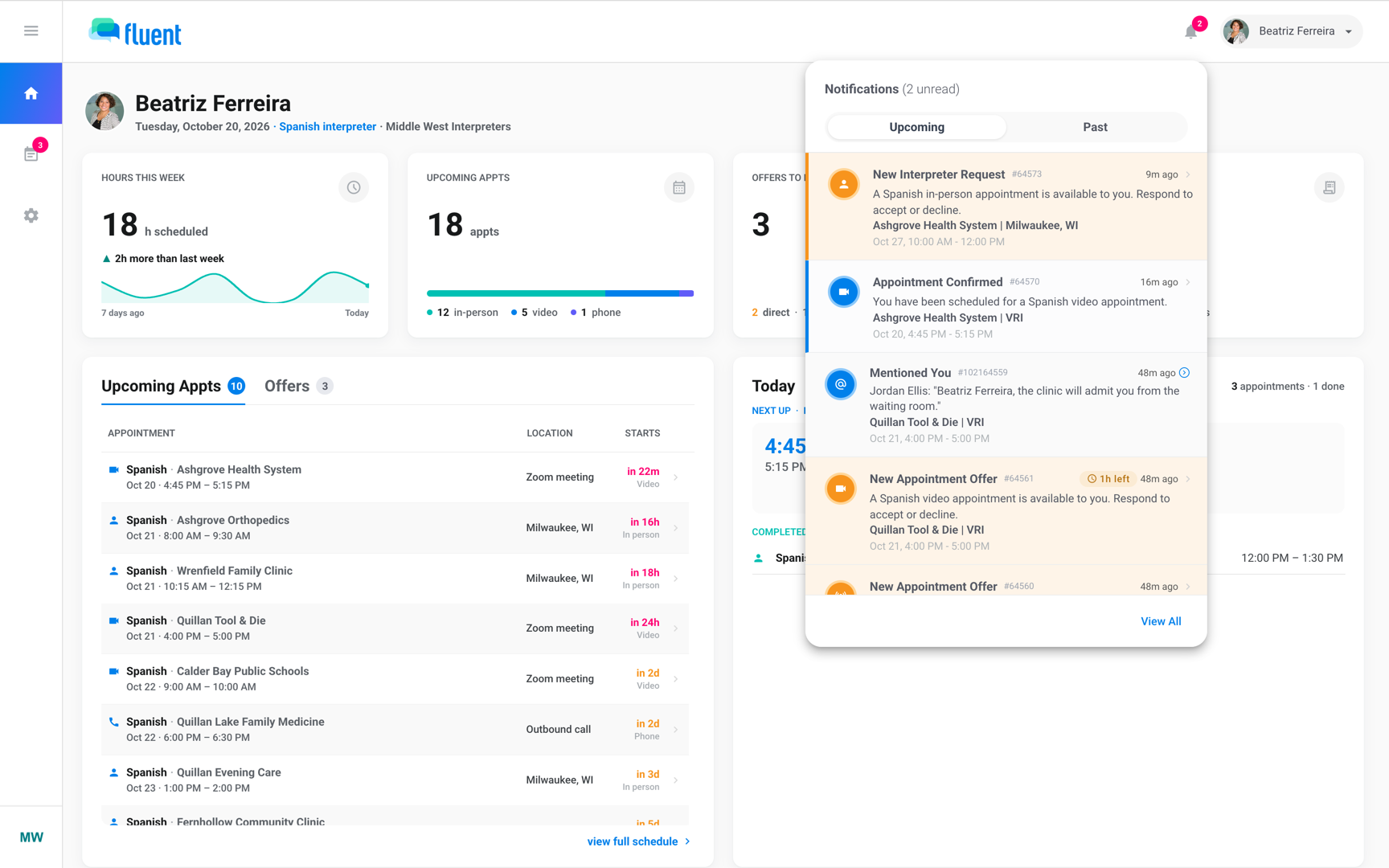Expand the Appointment Confirmed notification chevron
The height and width of the screenshot is (868, 1389).
tap(1188, 282)
